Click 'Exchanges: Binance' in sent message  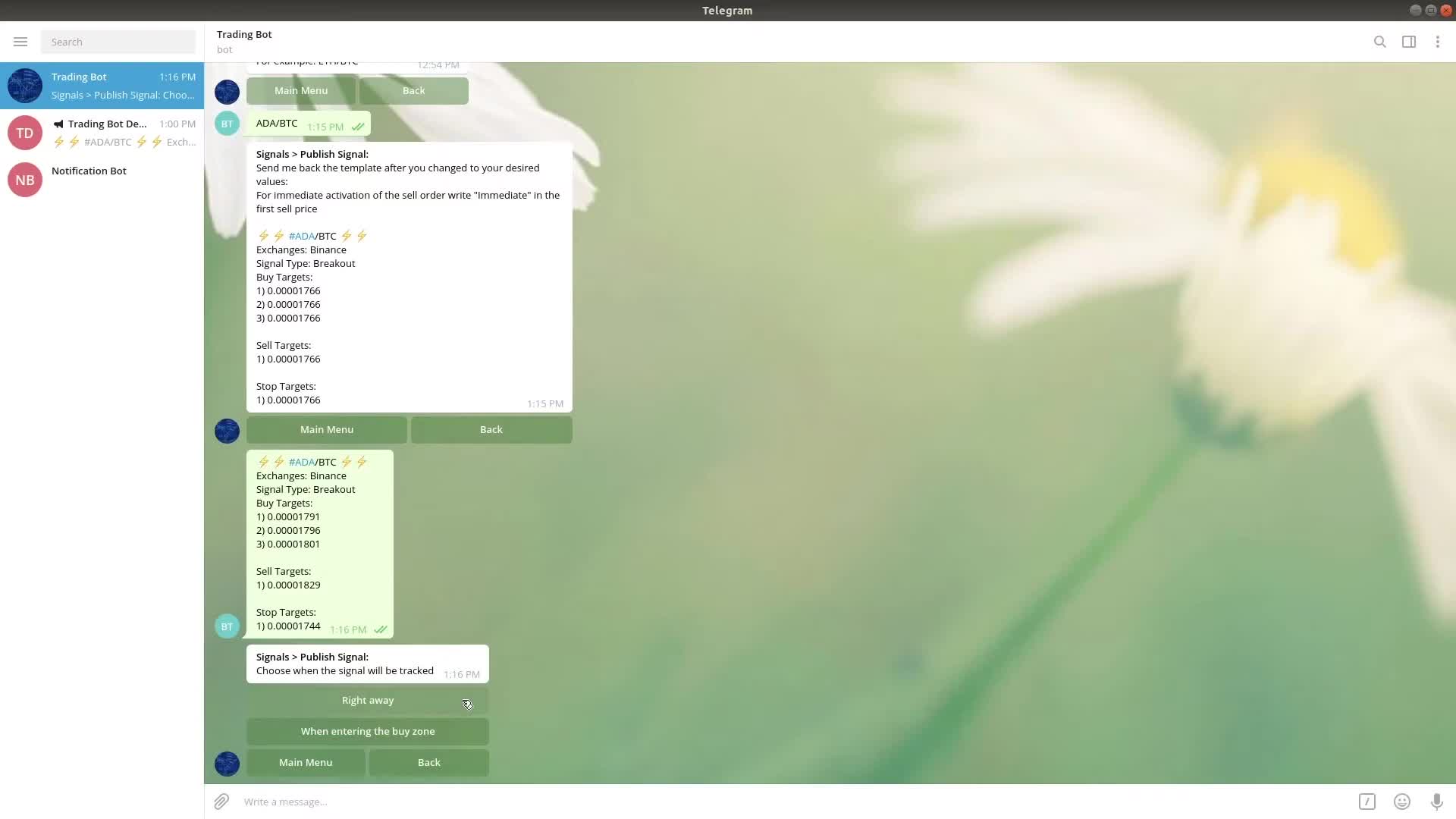301,475
